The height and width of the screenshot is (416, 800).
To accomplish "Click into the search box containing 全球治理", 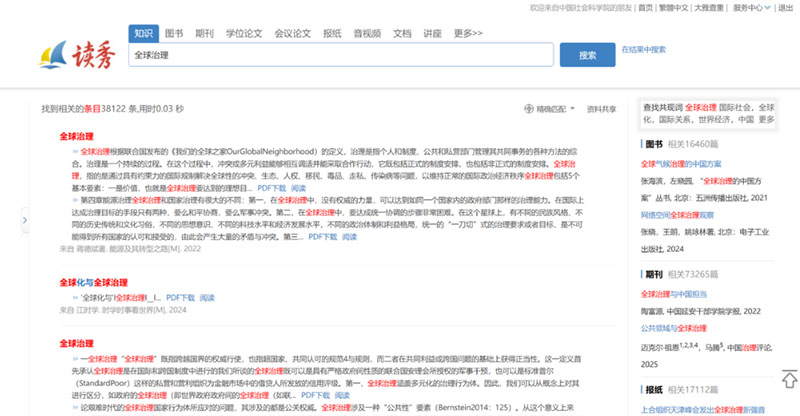I will click(340, 55).
